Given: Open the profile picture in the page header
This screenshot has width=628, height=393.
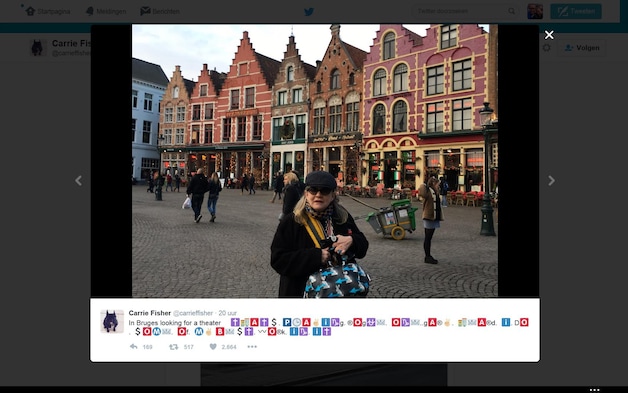Looking at the screenshot, I should point(37,48).
